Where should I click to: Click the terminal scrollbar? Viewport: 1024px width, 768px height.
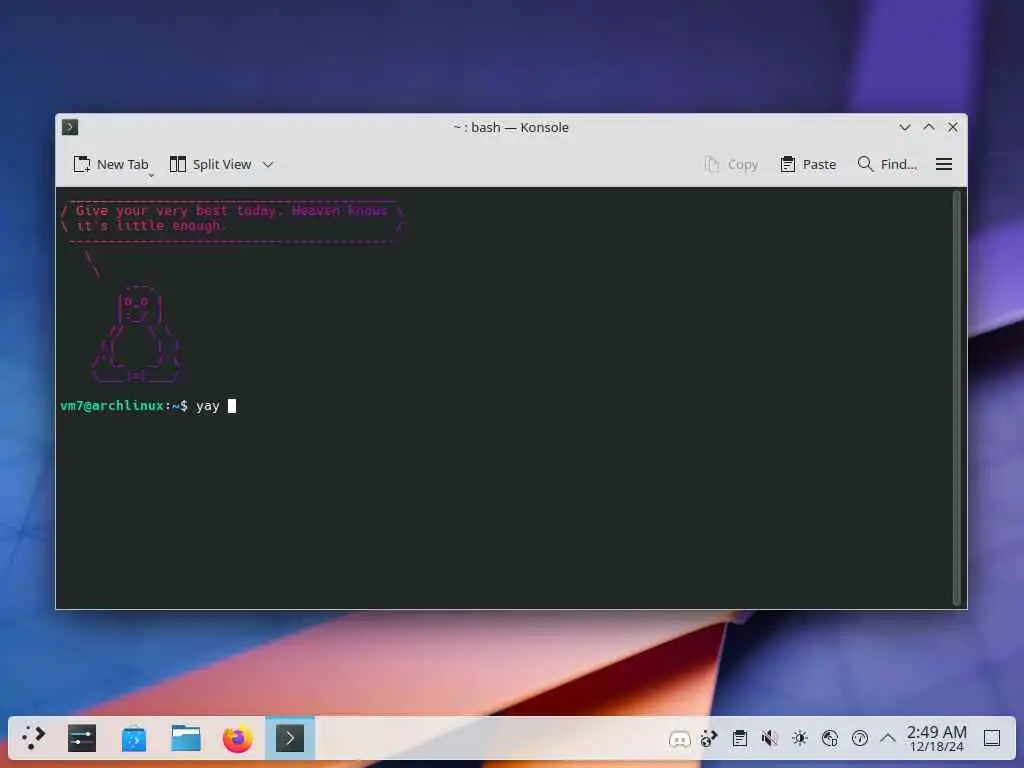[x=957, y=398]
